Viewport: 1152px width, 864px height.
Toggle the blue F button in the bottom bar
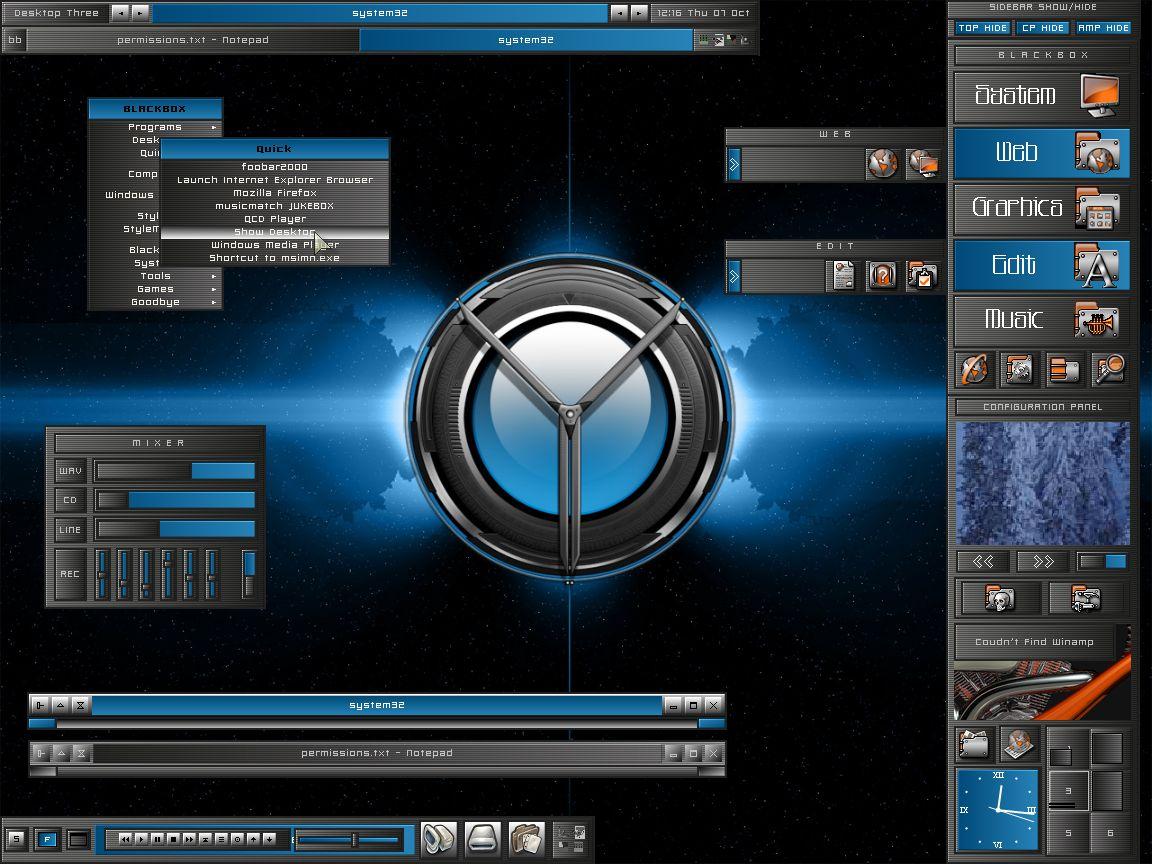[x=47, y=839]
